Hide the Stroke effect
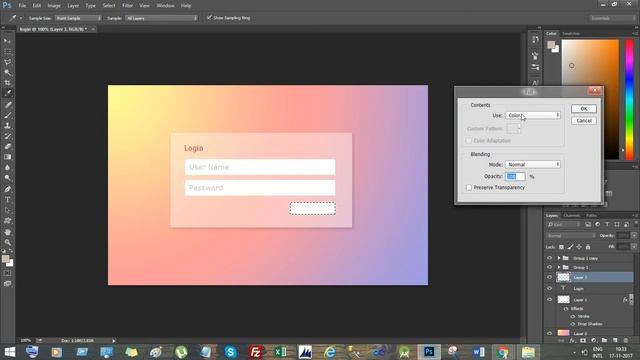Image resolution: width=640 pixels, height=360 pixels. pyautogui.click(x=573, y=316)
